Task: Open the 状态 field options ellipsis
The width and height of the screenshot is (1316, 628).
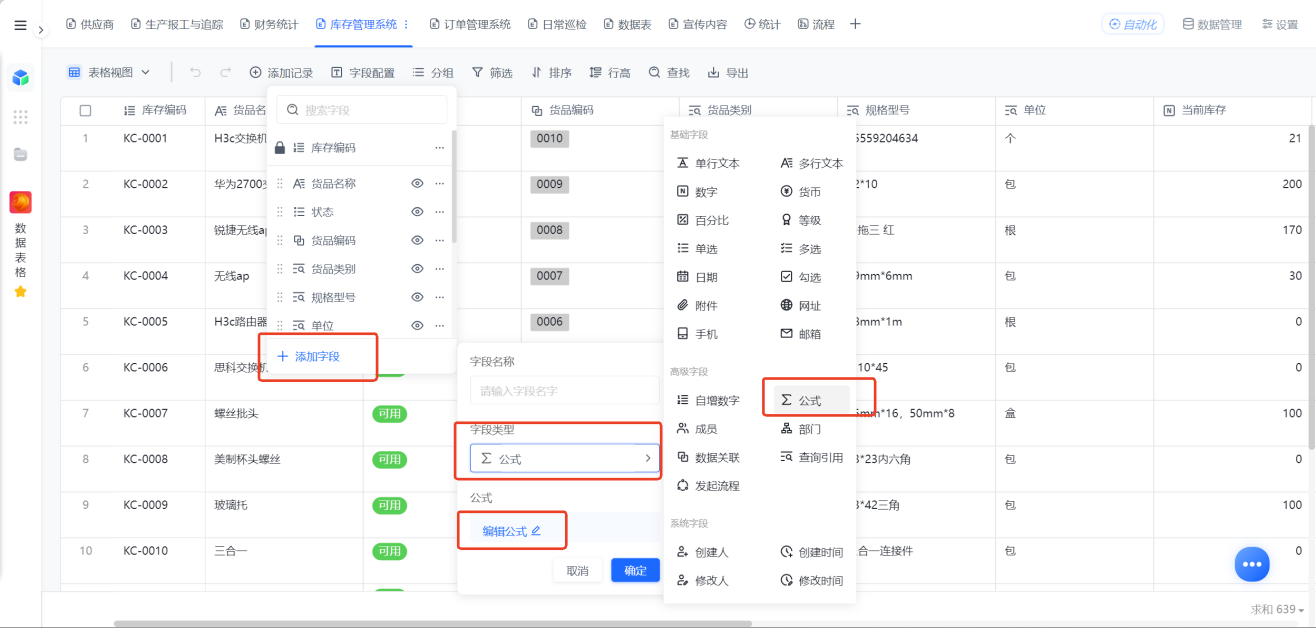Action: 439,212
